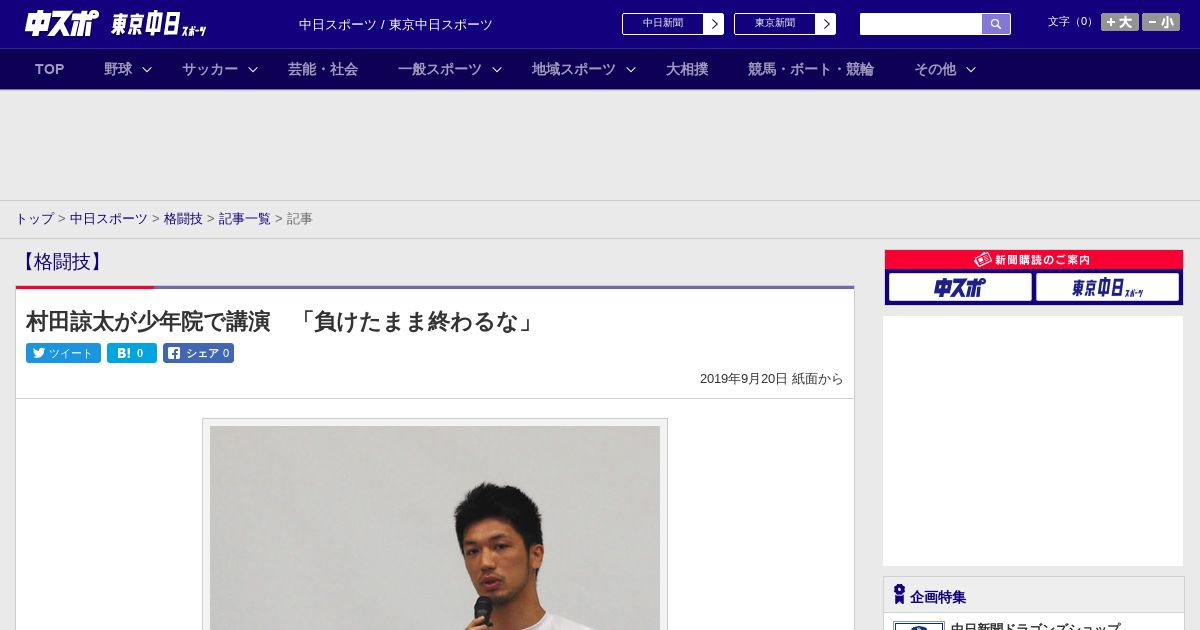Open the 野球 menu

coord(118,69)
